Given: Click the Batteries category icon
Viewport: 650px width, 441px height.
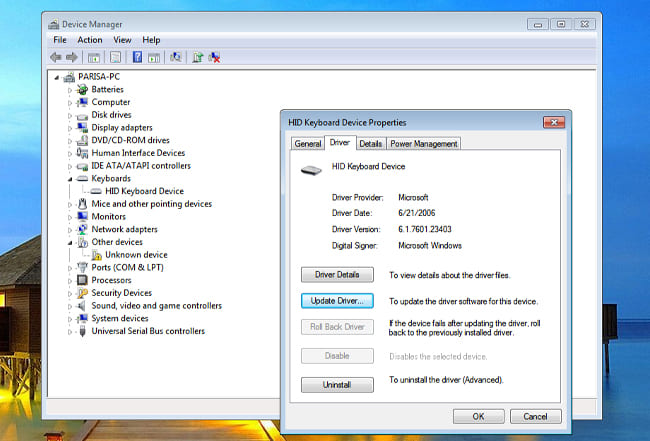Looking at the screenshot, I should point(82,89).
